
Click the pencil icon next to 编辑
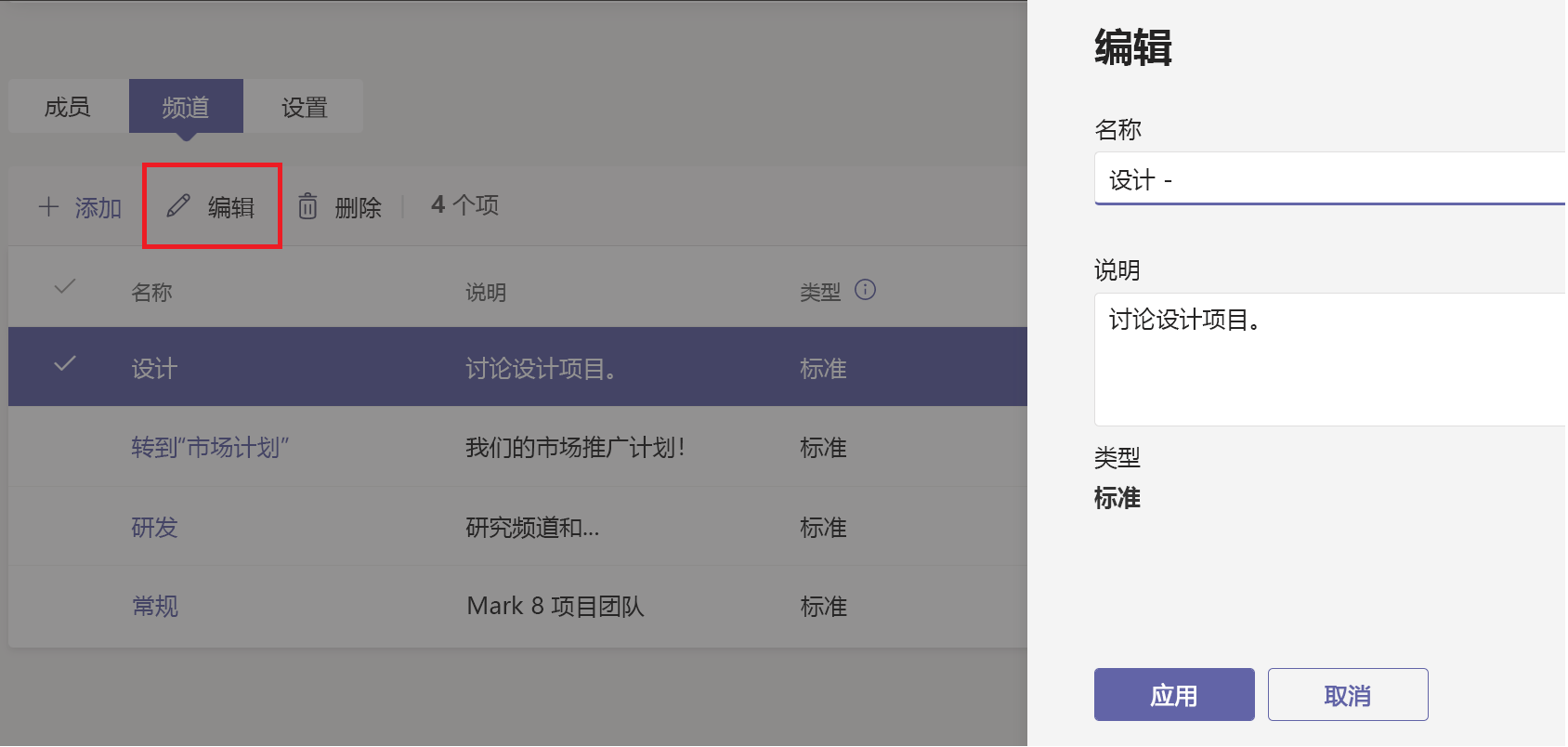pos(178,206)
